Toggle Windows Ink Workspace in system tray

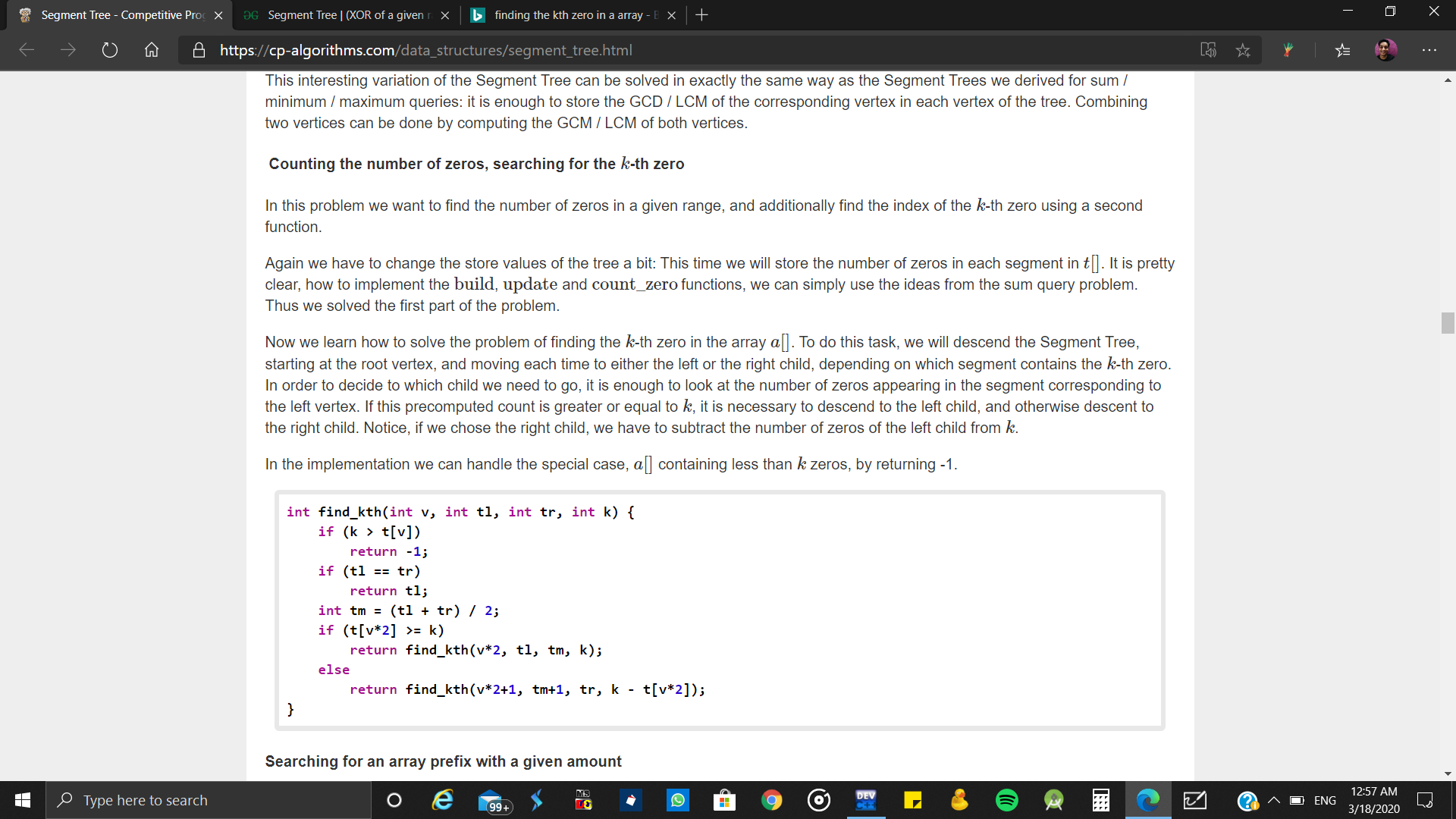[1196, 800]
